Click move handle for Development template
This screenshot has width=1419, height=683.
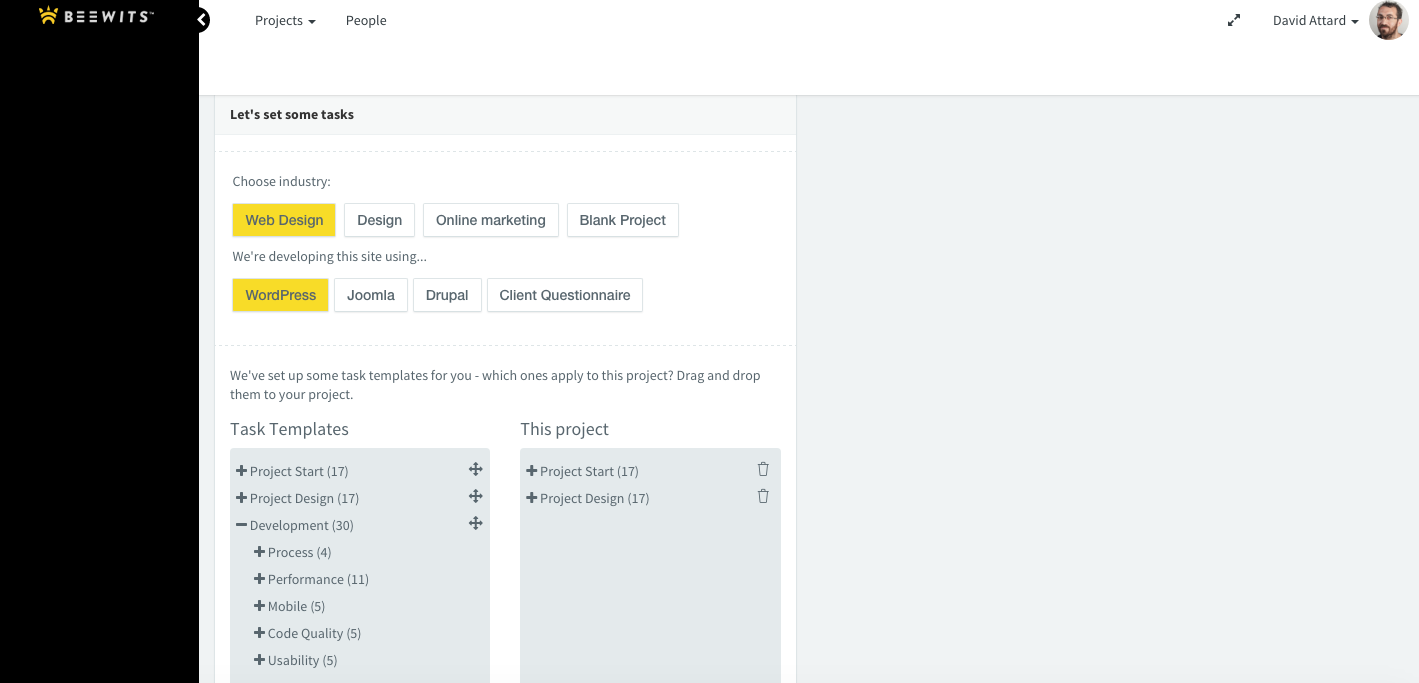[476, 523]
